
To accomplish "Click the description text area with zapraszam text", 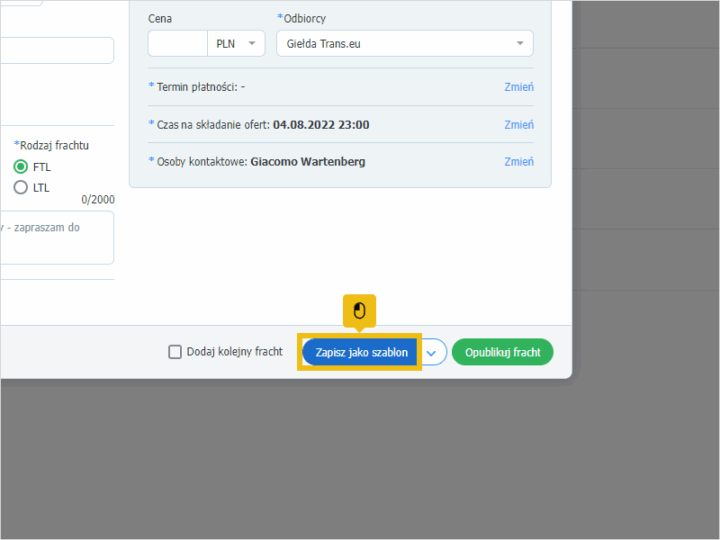I will pyautogui.click(x=56, y=238).
